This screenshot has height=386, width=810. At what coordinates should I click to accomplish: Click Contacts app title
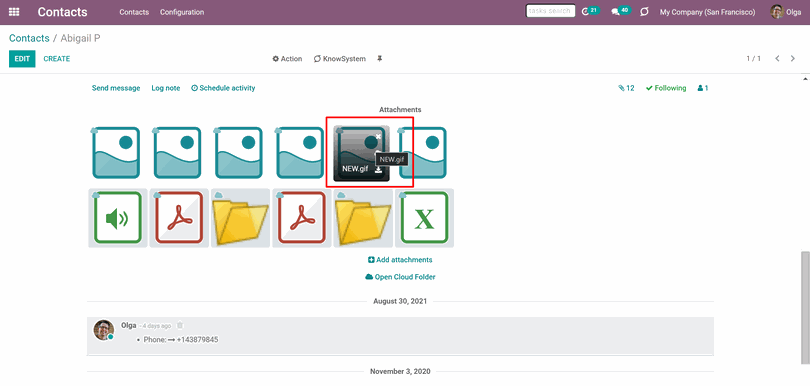(63, 12)
